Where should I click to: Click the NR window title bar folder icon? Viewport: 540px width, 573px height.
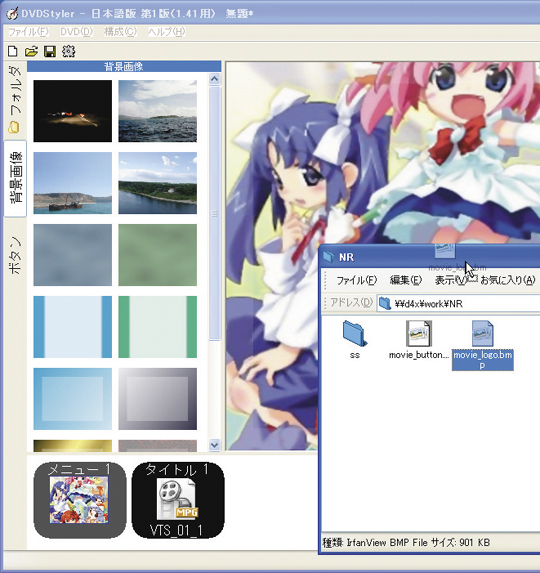[x=329, y=257]
